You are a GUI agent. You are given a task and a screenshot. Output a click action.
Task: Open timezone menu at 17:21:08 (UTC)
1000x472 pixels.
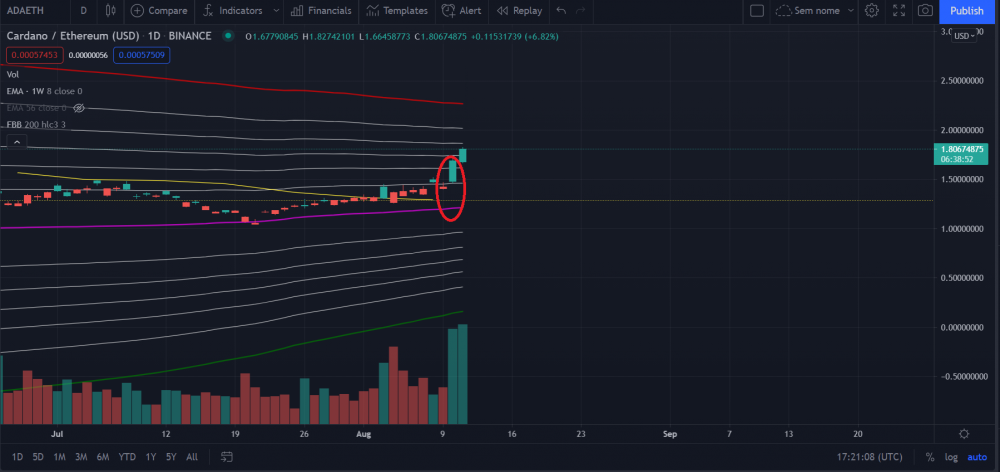pos(870,457)
